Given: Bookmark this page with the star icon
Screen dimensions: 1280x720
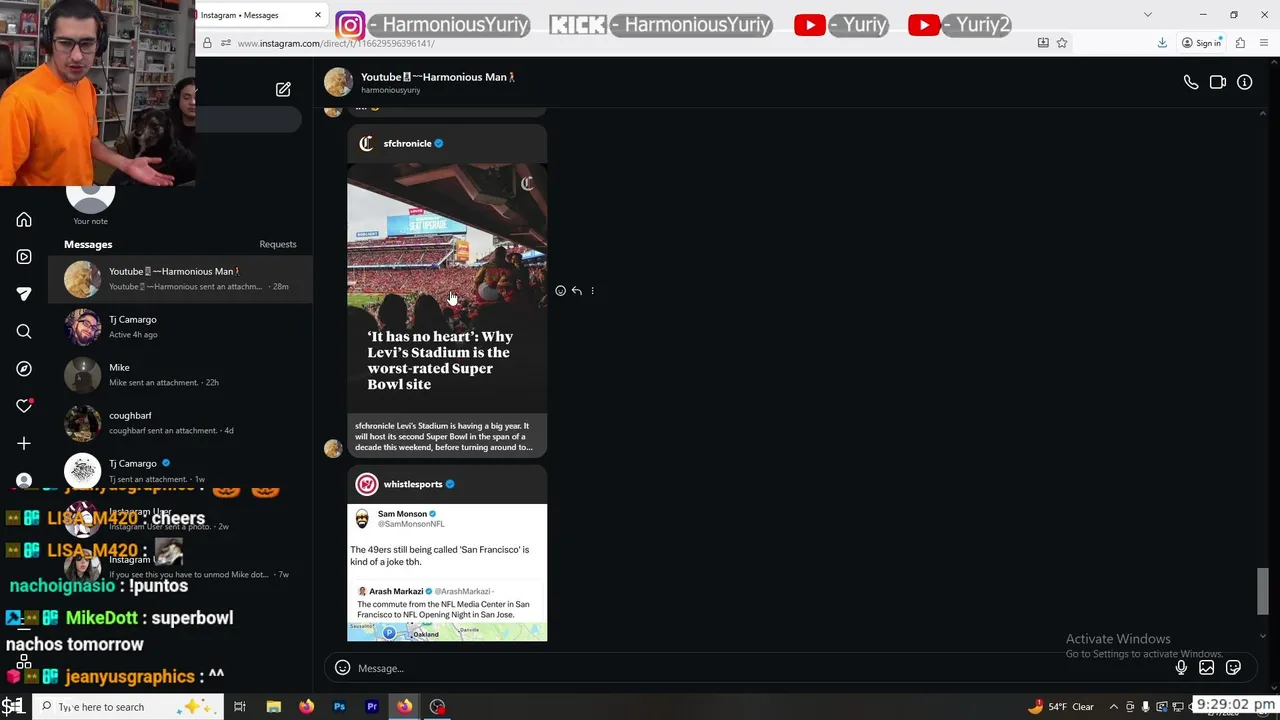Looking at the screenshot, I should (x=1062, y=43).
